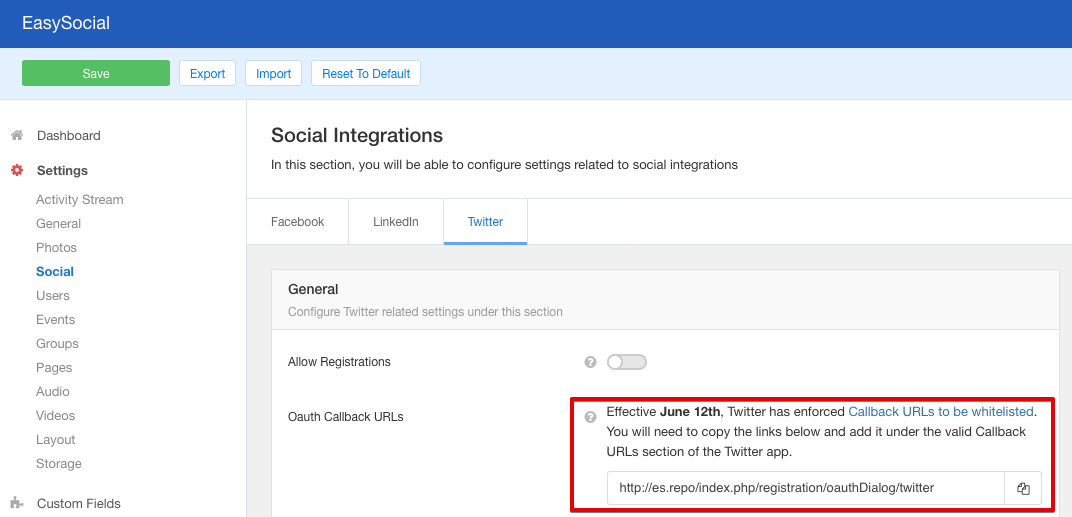
Task: Click the EasySocial logo text
Action: [66, 23]
